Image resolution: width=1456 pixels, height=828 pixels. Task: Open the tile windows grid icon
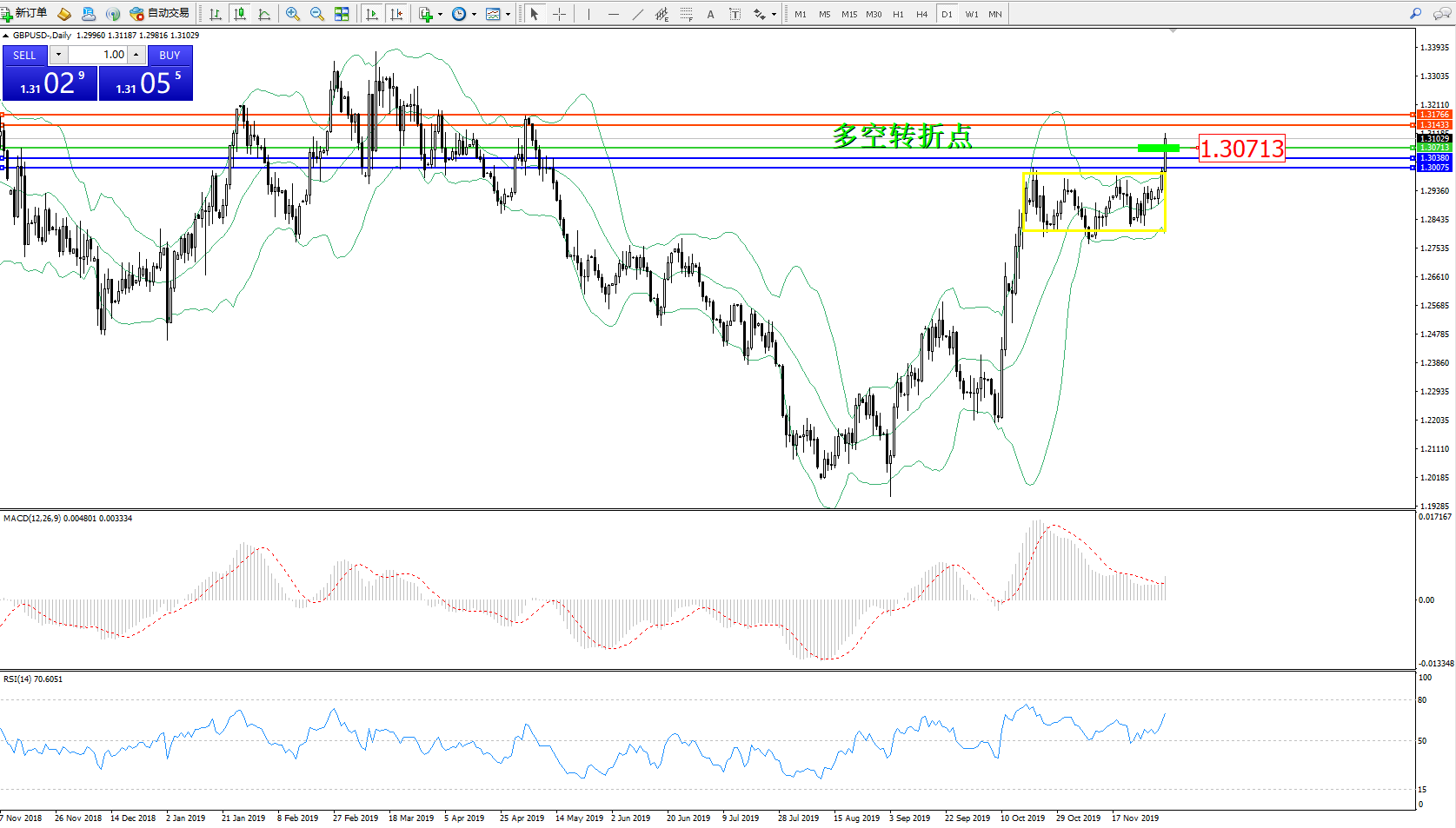click(342, 14)
